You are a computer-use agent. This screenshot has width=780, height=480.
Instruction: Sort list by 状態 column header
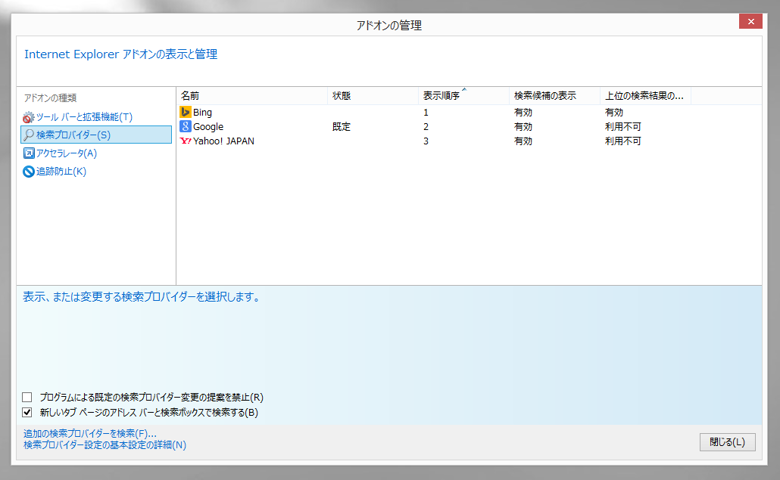click(x=373, y=96)
